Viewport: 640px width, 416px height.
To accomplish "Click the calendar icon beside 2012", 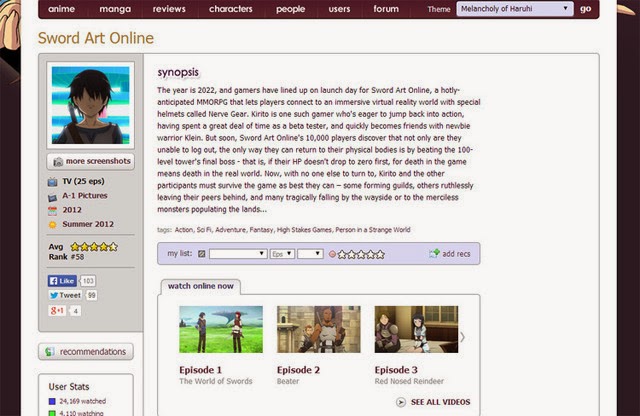I will click(52, 211).
